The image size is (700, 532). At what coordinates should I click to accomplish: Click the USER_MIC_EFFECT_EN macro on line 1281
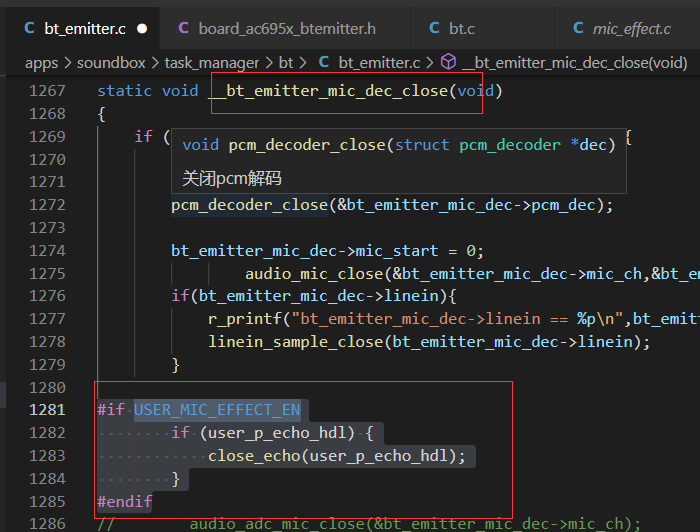pyautogui.click(x=217, y=410)
